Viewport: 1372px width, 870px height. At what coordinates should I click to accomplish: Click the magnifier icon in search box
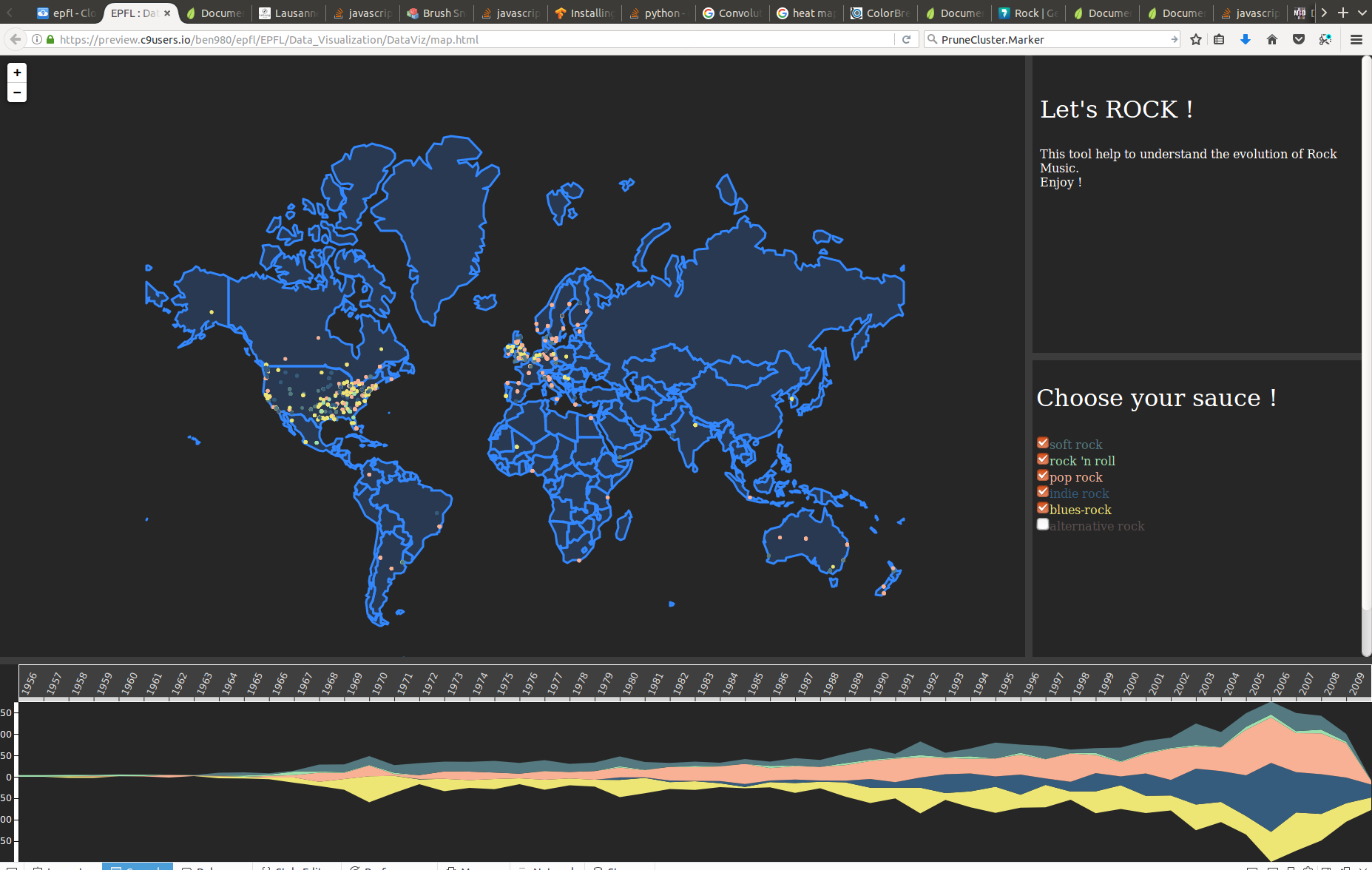933,39
